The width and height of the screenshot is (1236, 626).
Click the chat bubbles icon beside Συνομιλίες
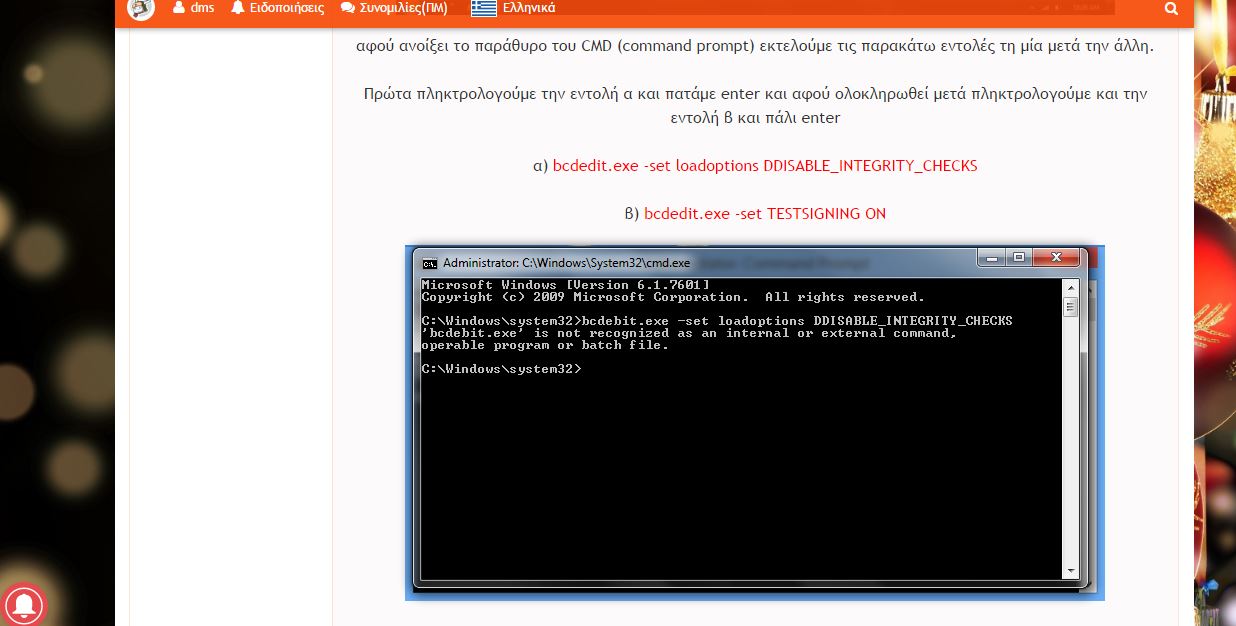coord(348,8)
